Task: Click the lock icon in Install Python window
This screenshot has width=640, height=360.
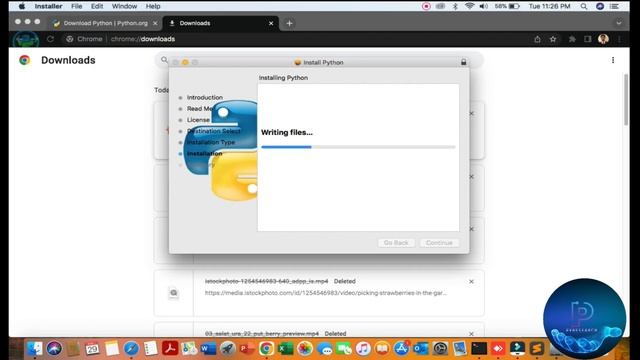Action: pyautogui.click(x=463, y=62)
